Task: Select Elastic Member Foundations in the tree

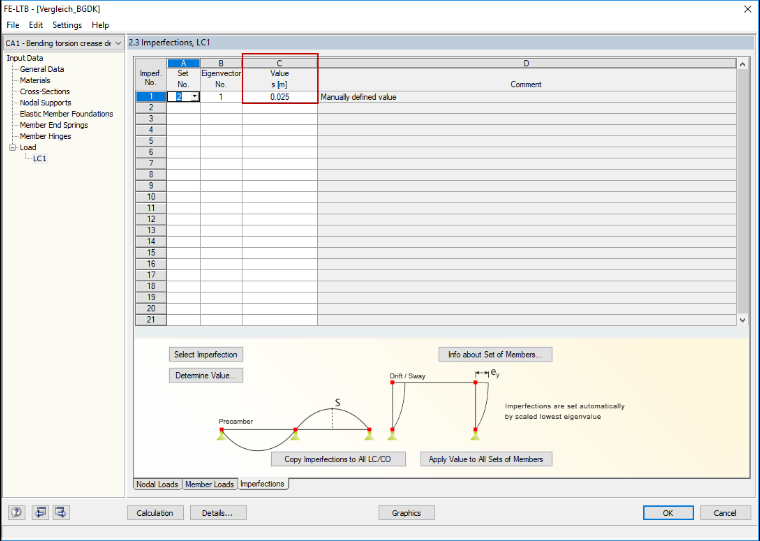Action: pos(66,114)
